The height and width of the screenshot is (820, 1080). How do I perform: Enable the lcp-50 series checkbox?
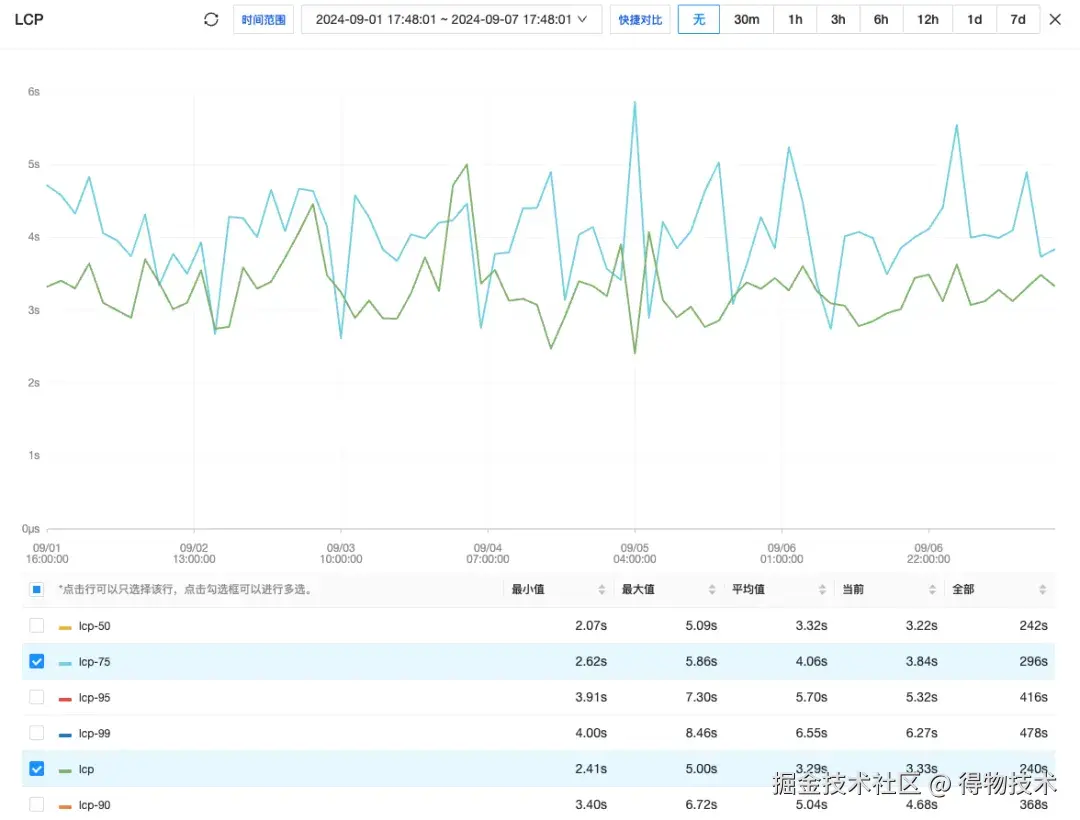tap(37, 626)
